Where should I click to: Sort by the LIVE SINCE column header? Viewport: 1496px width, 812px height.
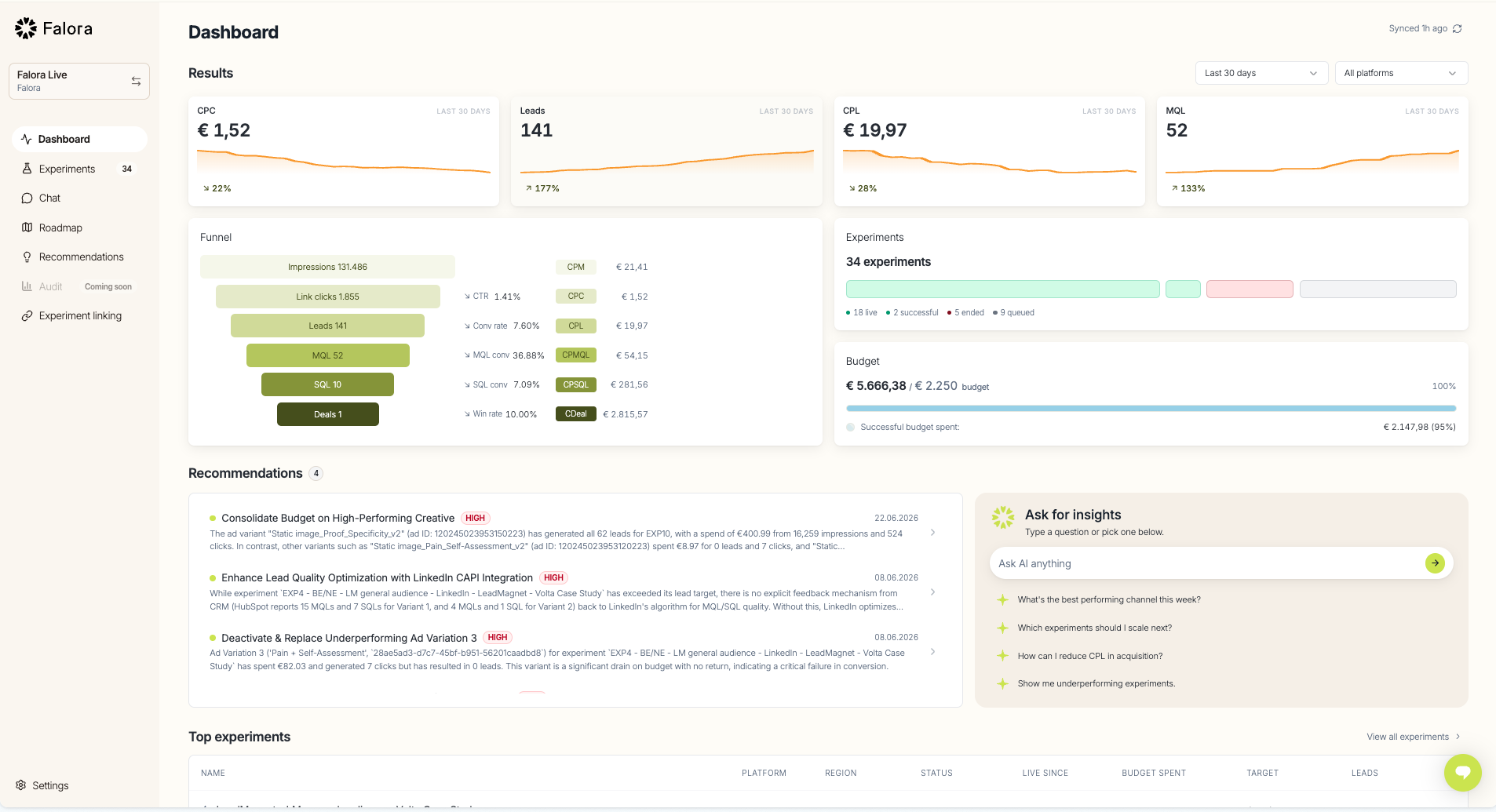click(1045, 773)
